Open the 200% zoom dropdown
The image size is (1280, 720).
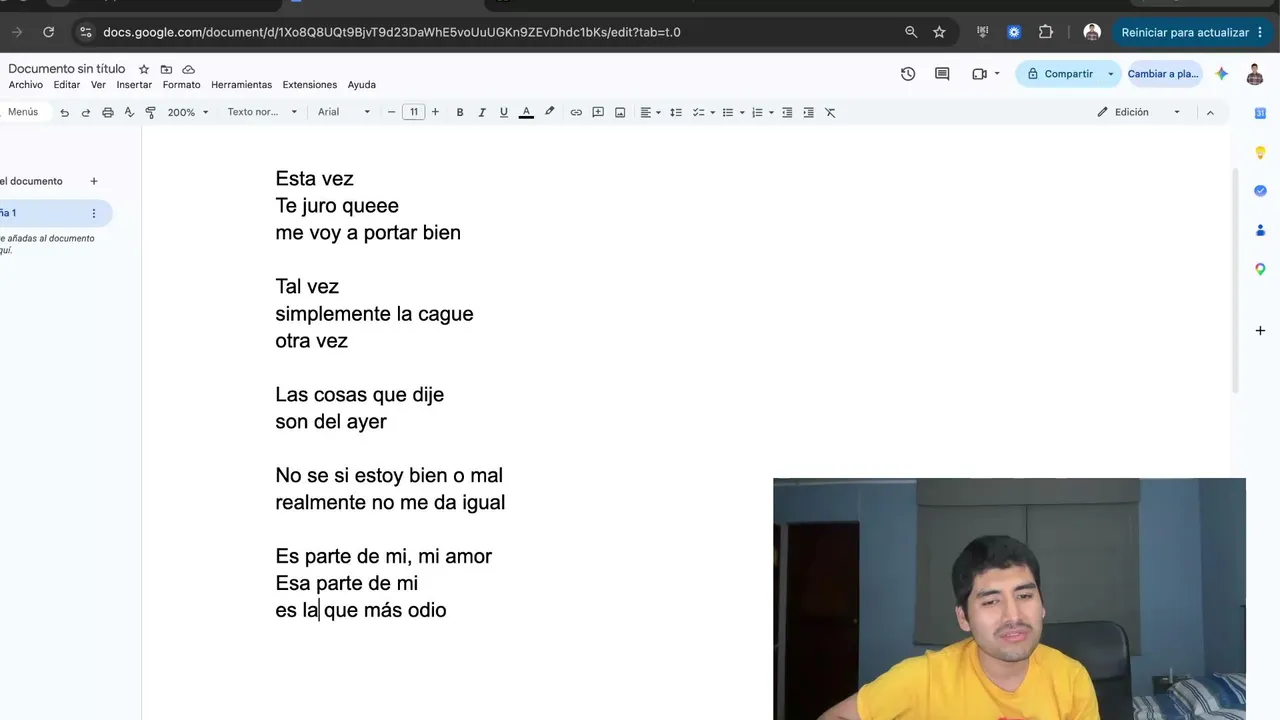[x=188, y=113]
